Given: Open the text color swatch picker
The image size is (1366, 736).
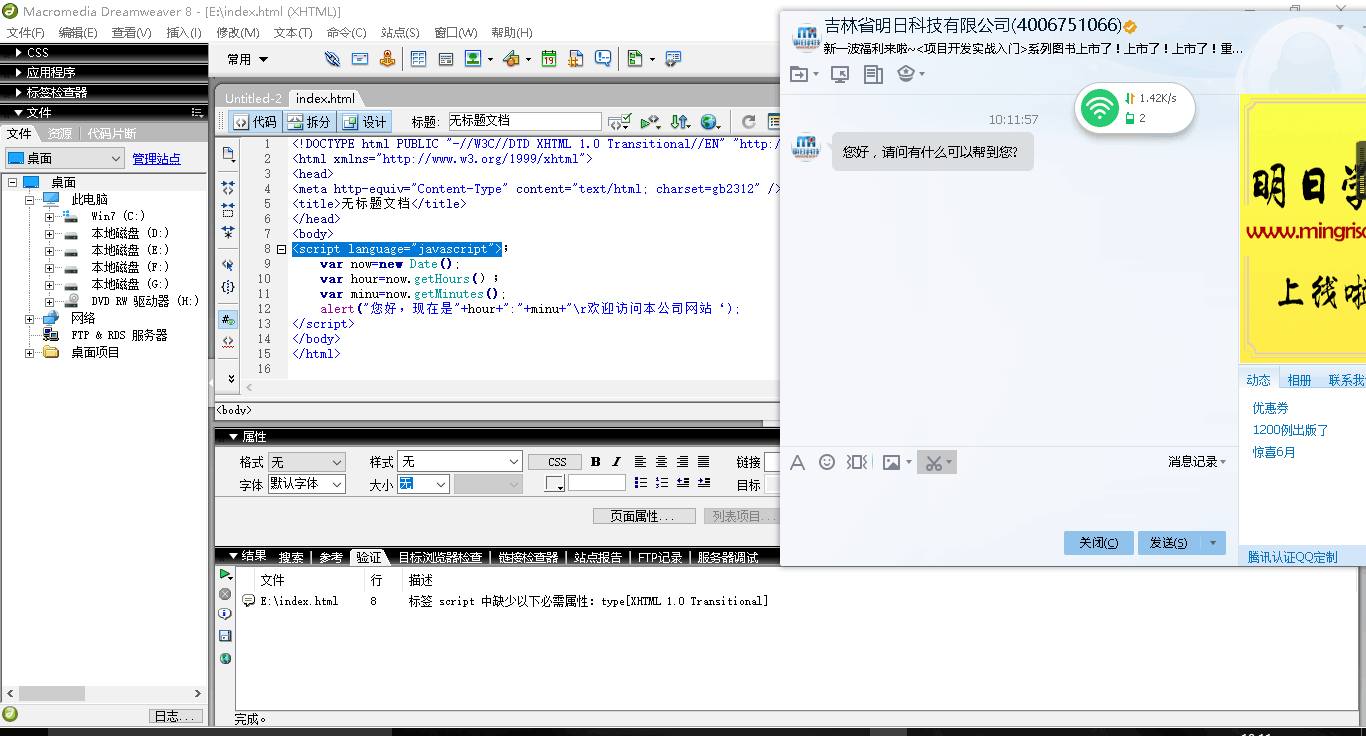Looking at the screenshot, I should click(555, 484).
